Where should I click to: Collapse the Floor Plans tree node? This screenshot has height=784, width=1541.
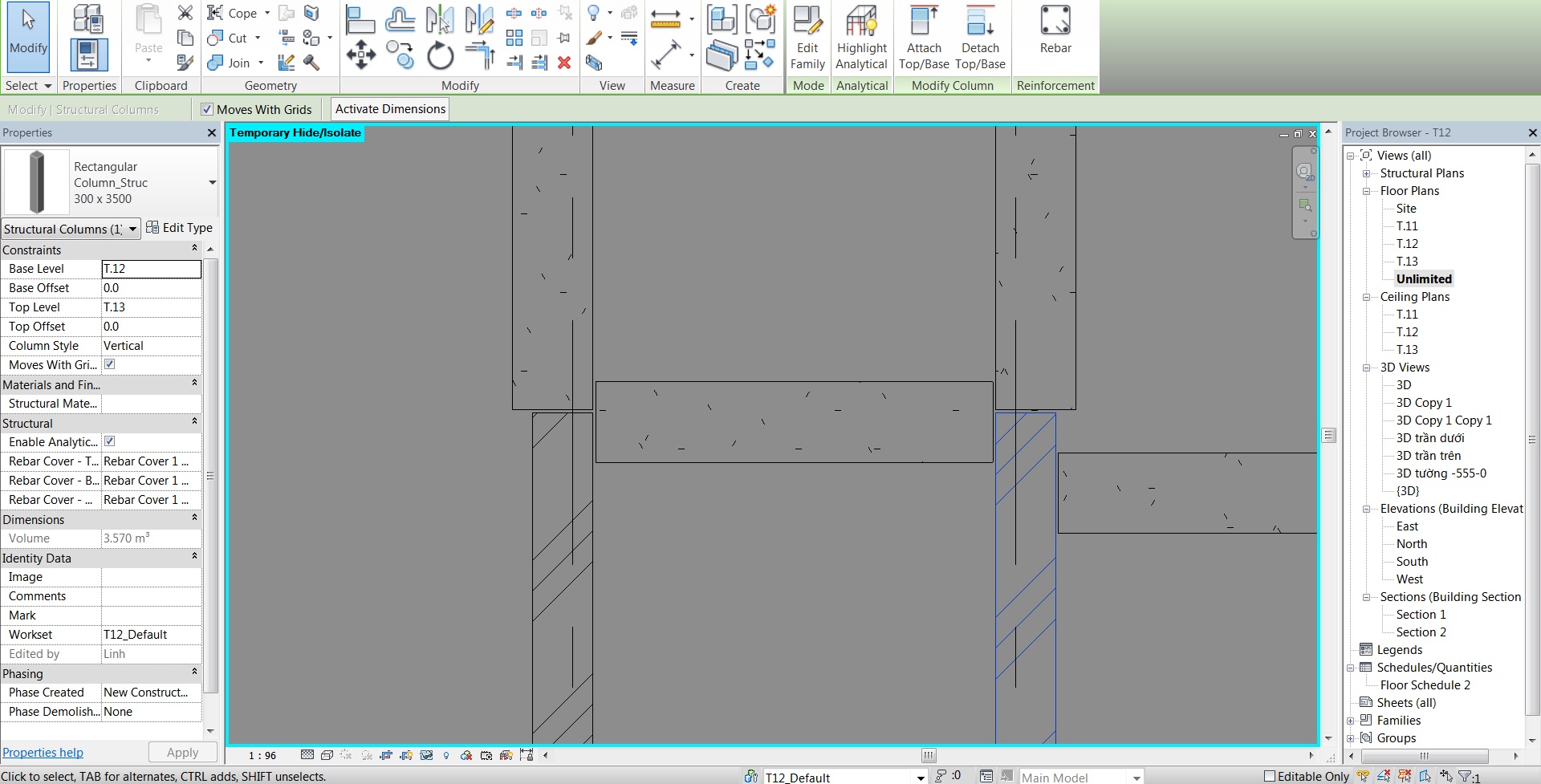coord(1367,191)
